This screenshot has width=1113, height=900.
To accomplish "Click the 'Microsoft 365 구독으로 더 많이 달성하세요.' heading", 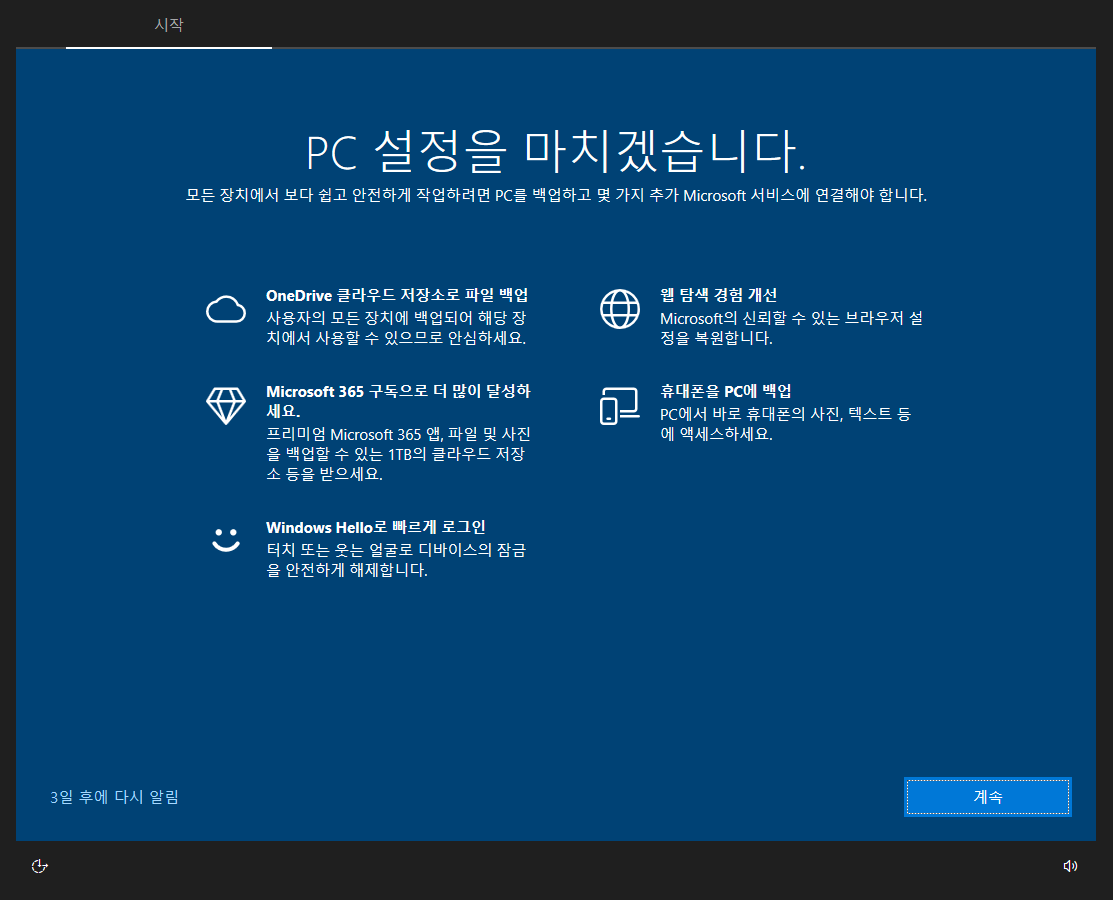I will pos(398,401).
